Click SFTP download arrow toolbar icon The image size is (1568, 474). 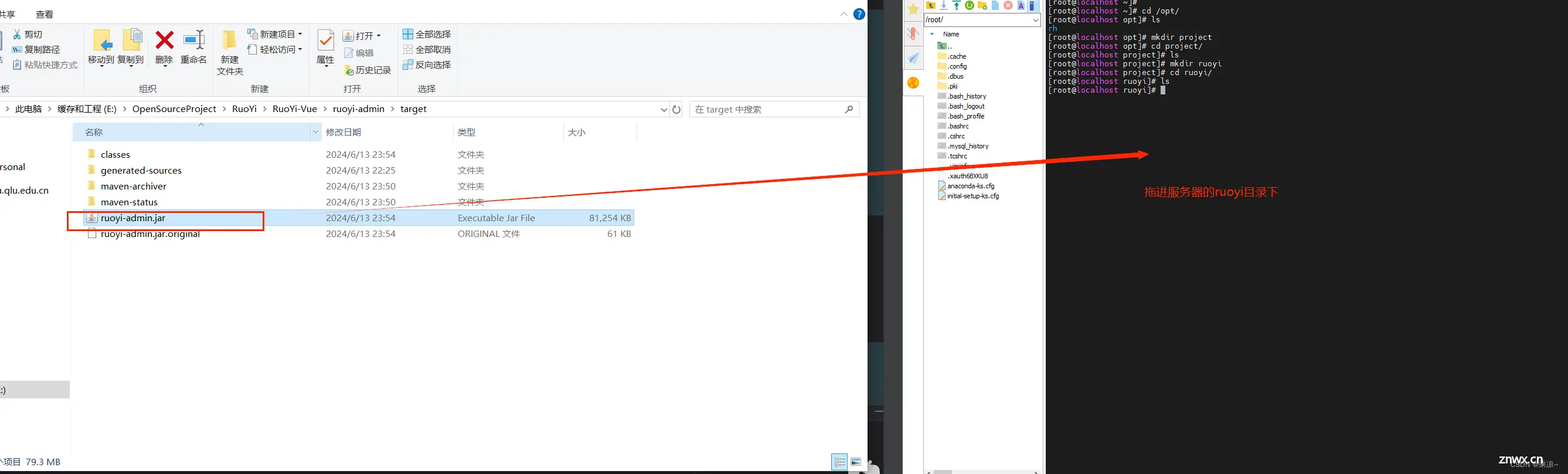[944, 5]
